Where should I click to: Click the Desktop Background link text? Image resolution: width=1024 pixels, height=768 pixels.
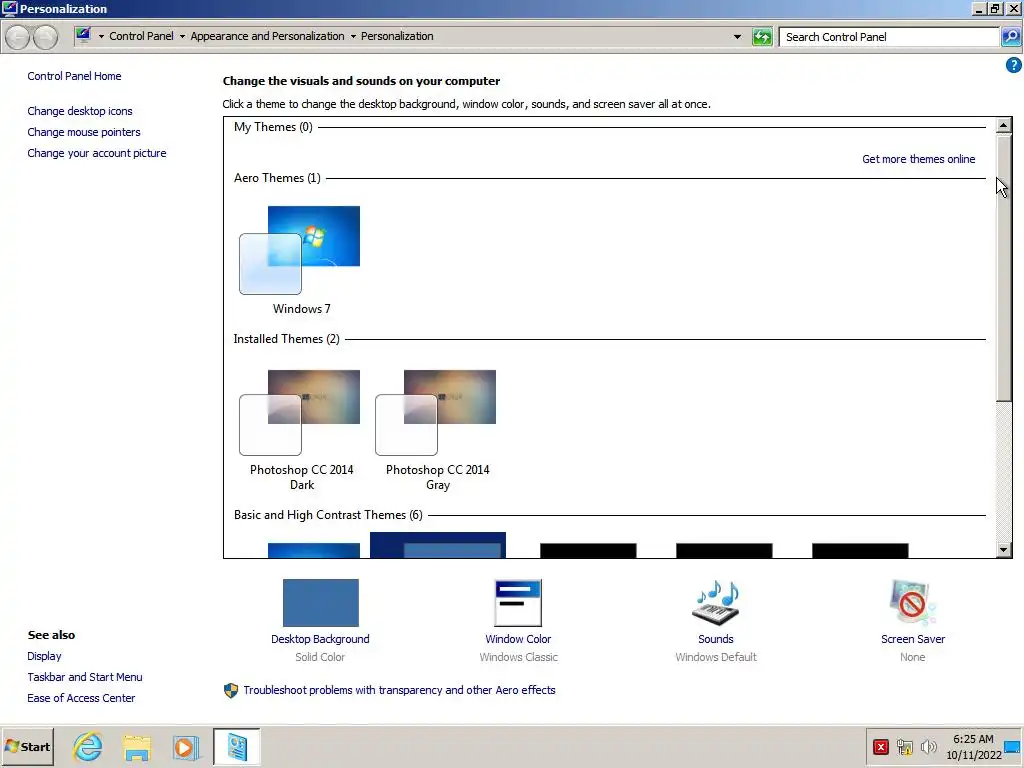pyautogui.click(x=320, y=639)
